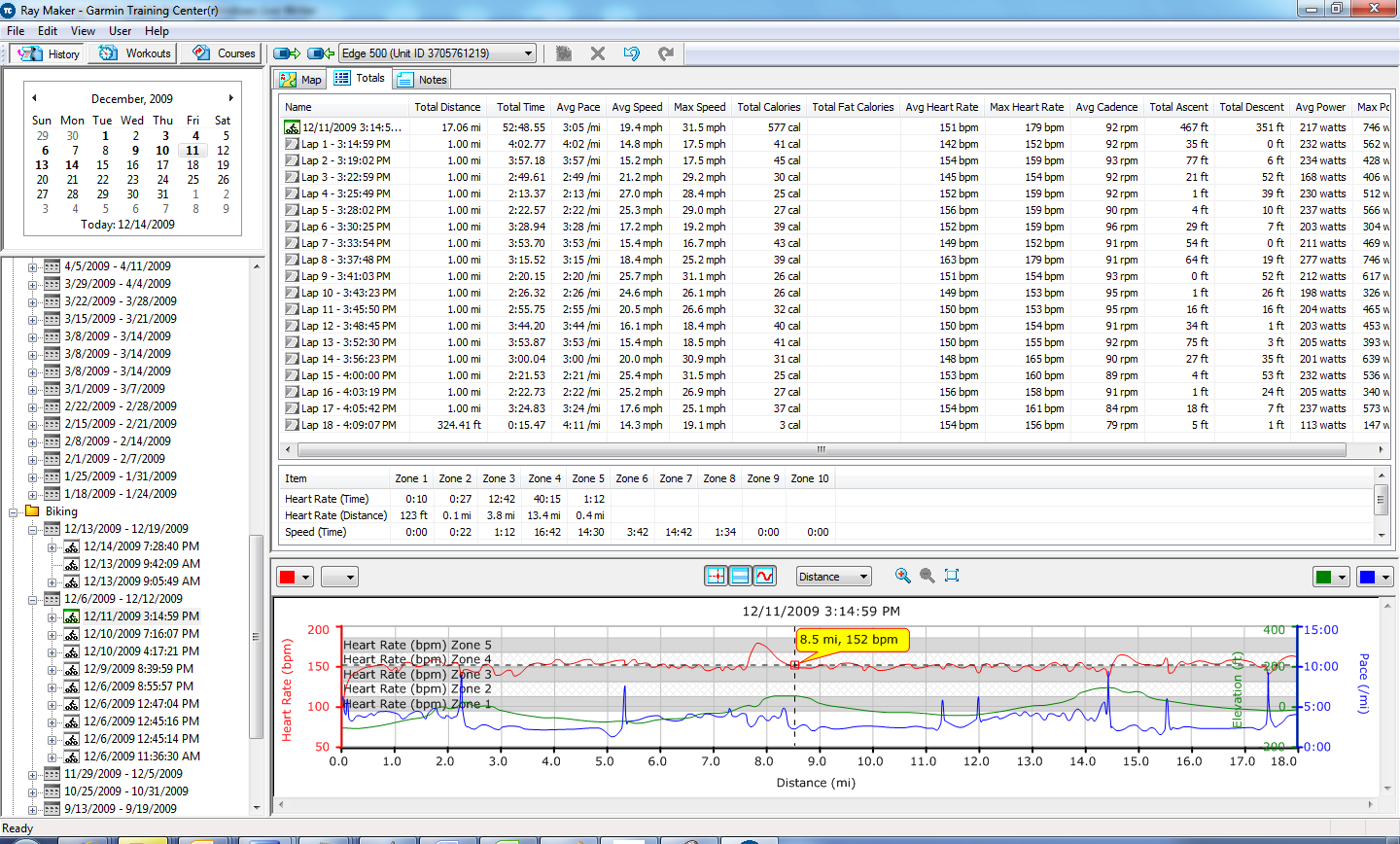Click the delete X toolbar icon

598,53
